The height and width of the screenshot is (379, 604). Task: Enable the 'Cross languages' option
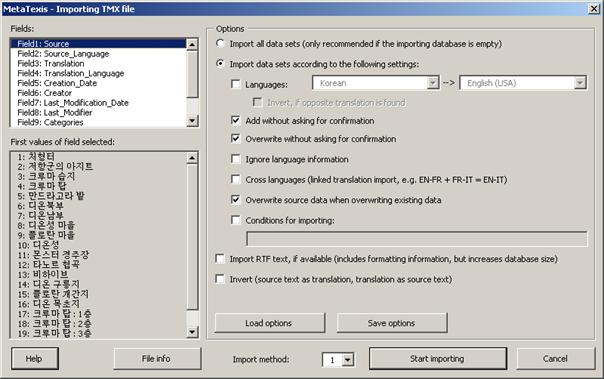pyautogui.click(x=235, y=179)
